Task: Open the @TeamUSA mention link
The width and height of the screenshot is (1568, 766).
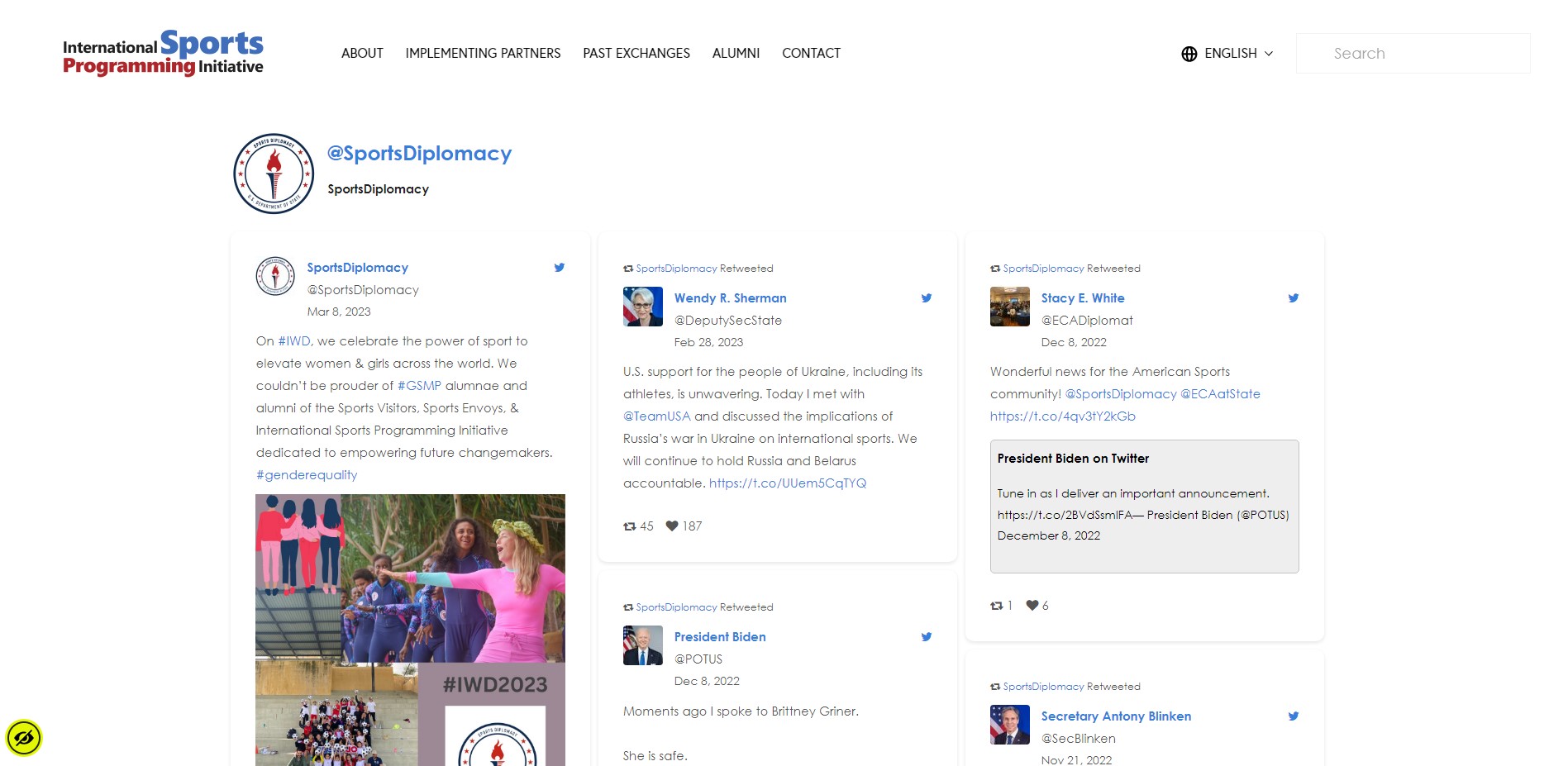Action: tap(656, 416)
